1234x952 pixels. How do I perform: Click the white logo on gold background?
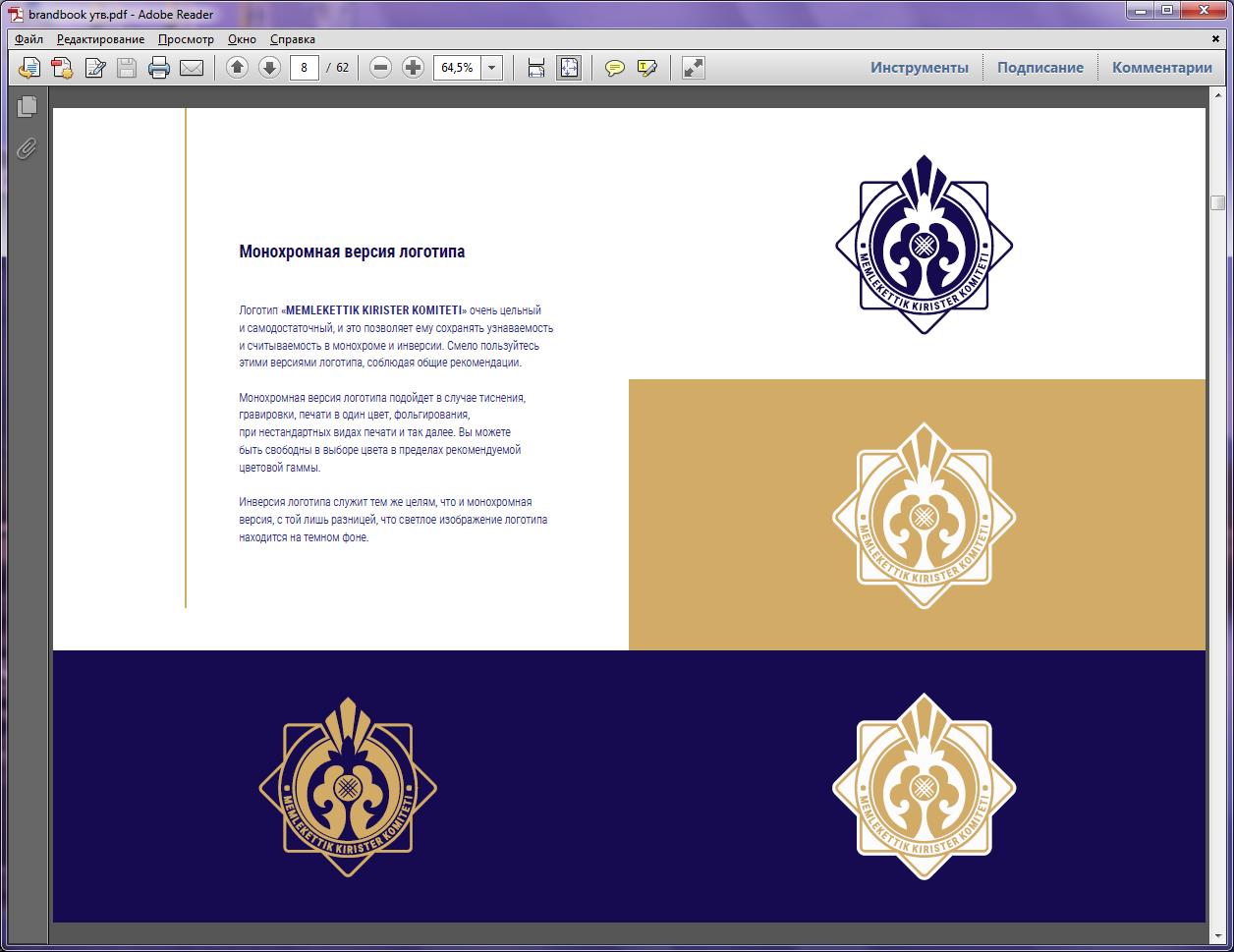[924, 516]
